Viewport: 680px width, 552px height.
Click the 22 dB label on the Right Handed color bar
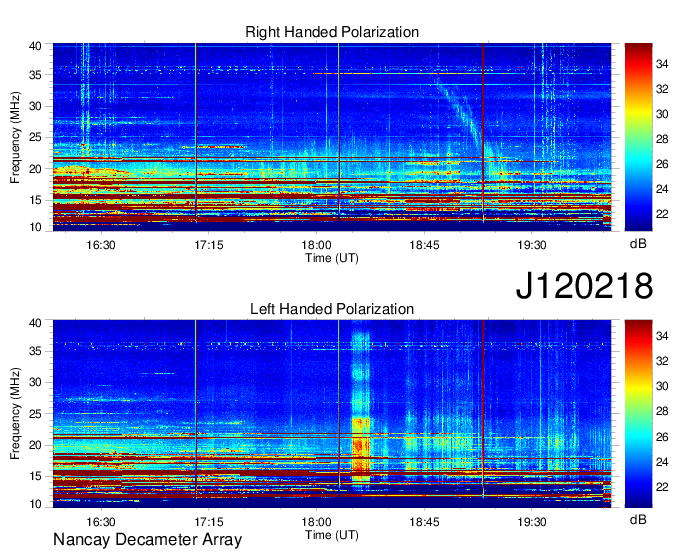(662, 214)
